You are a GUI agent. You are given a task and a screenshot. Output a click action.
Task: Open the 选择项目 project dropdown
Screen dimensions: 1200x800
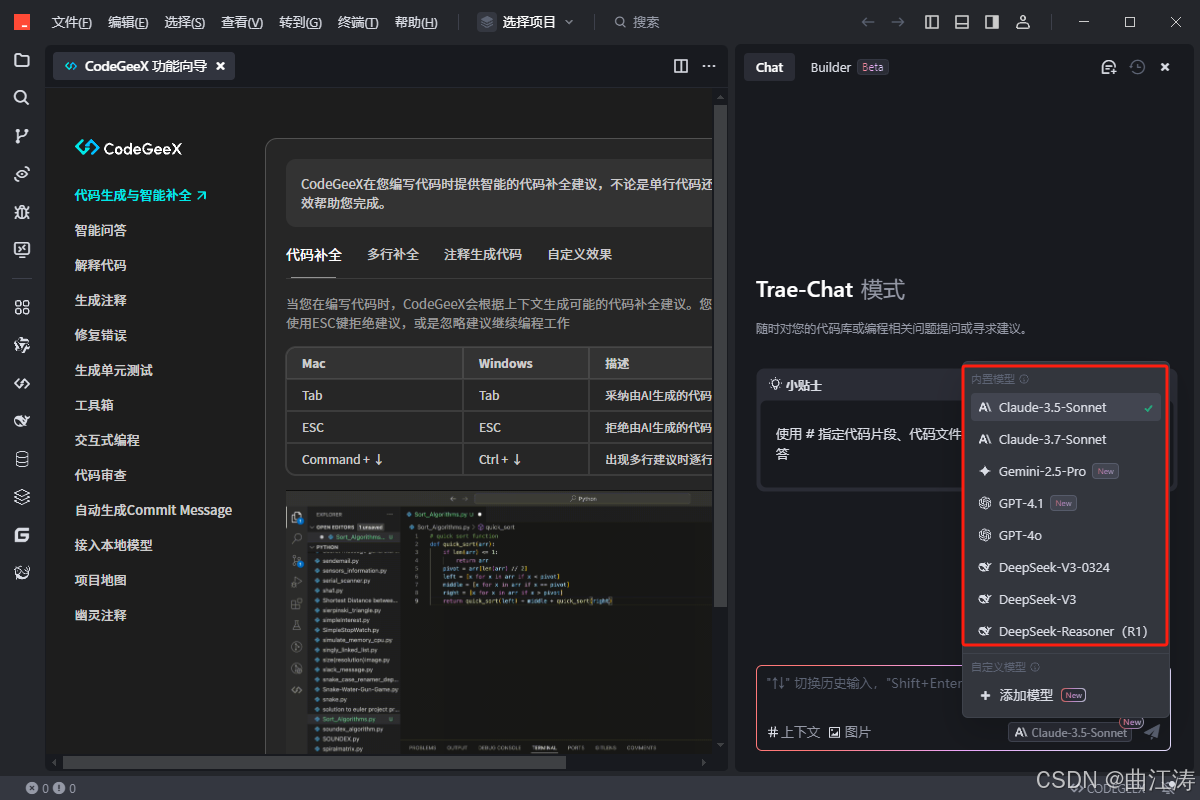(x=526, y=22)
